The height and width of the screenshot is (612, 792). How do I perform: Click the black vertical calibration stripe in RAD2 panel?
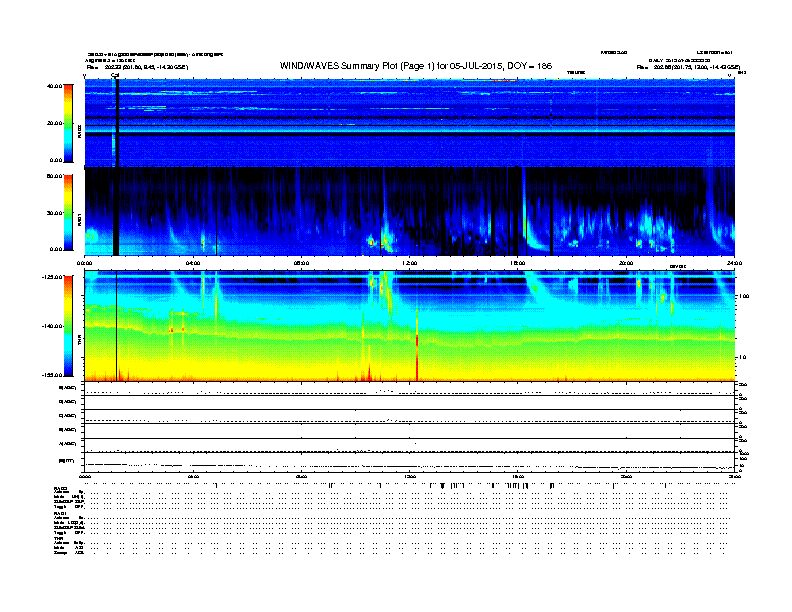pyautogui.click(x=117, y=120)
